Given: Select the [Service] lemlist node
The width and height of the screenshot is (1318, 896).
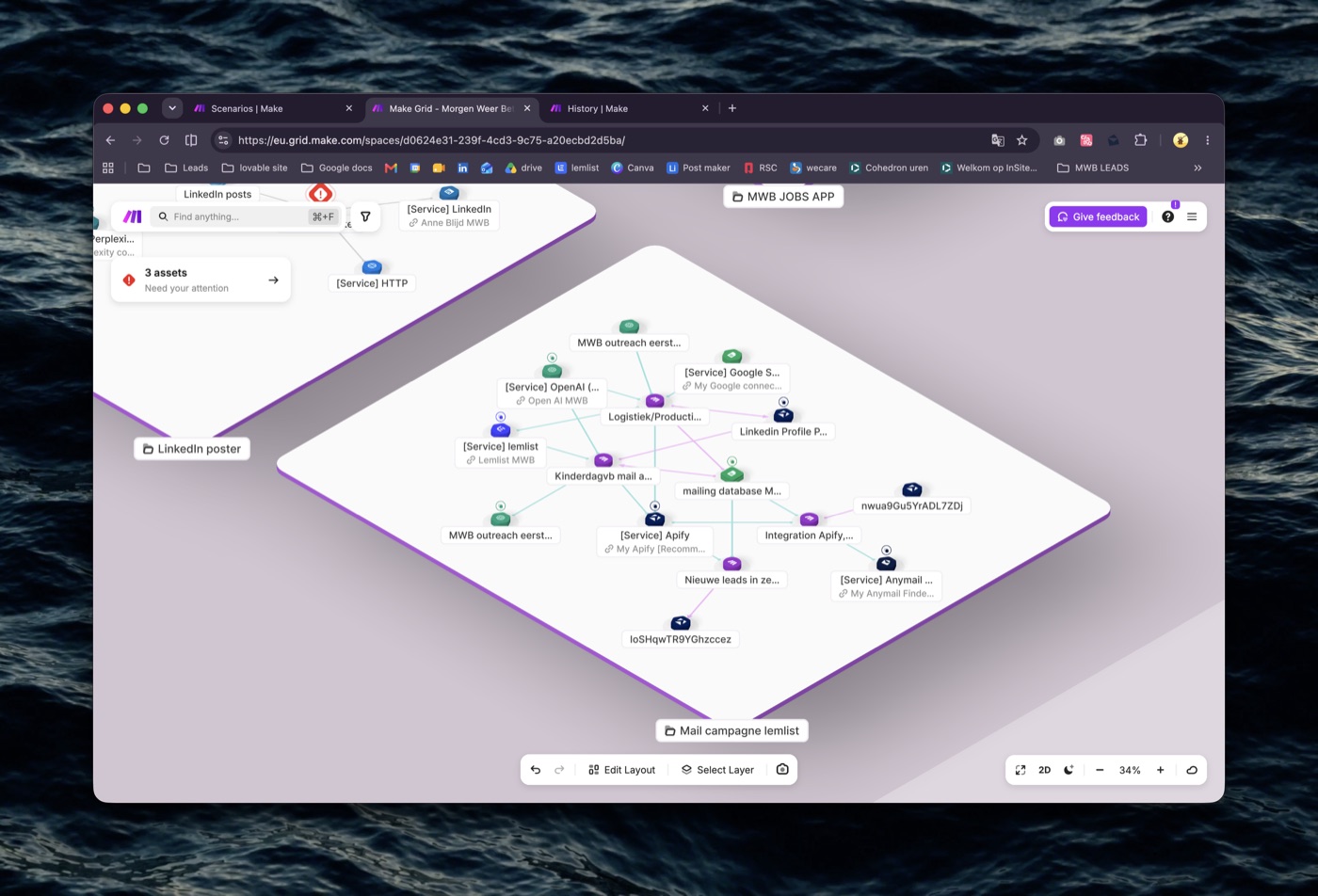Looking at the screenshot, I should 501,446.
